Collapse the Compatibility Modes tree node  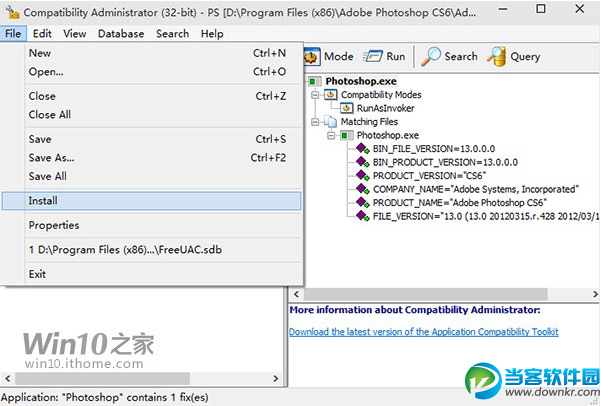(x=315, y=95)
